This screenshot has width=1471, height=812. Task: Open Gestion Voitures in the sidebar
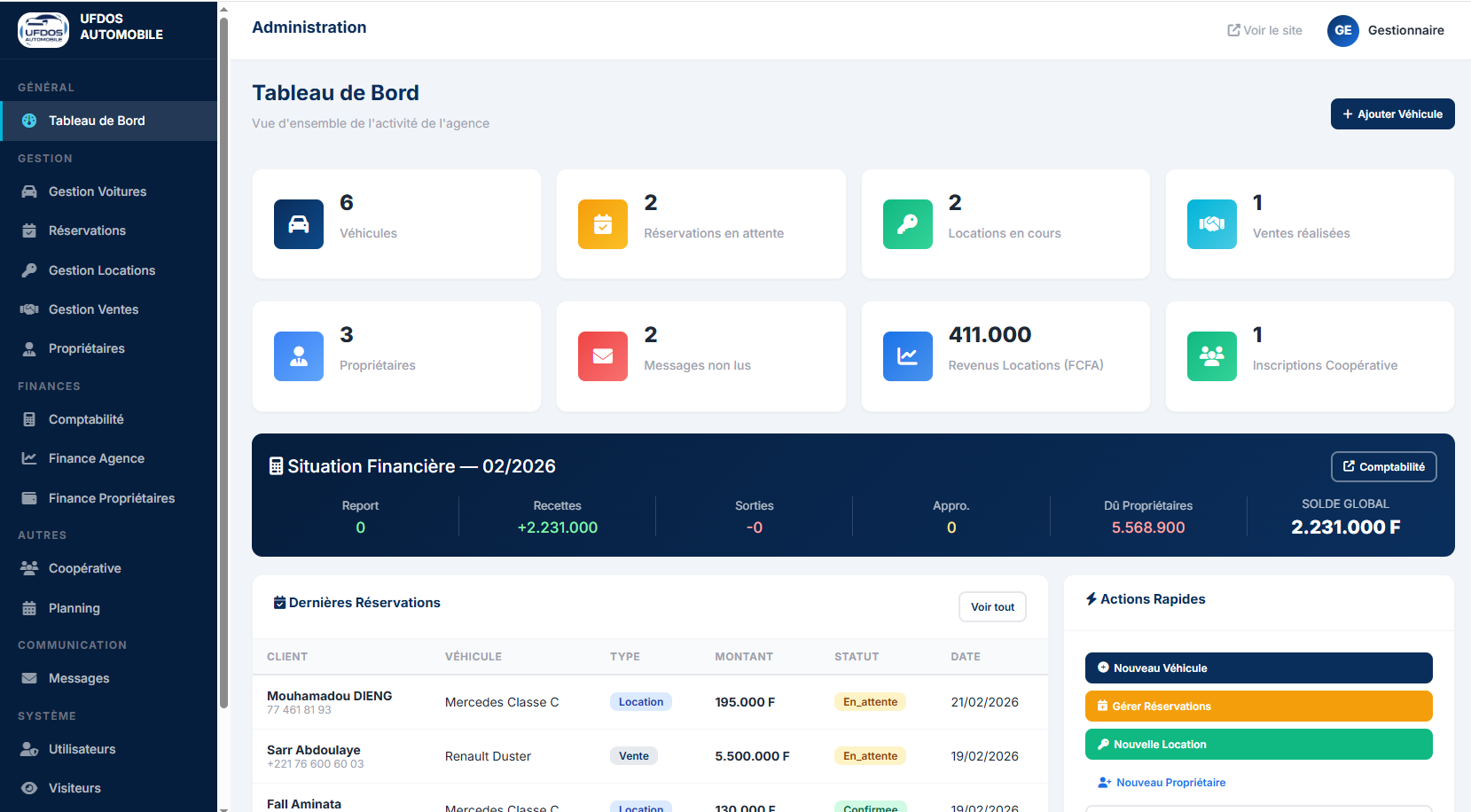point(98,191)
